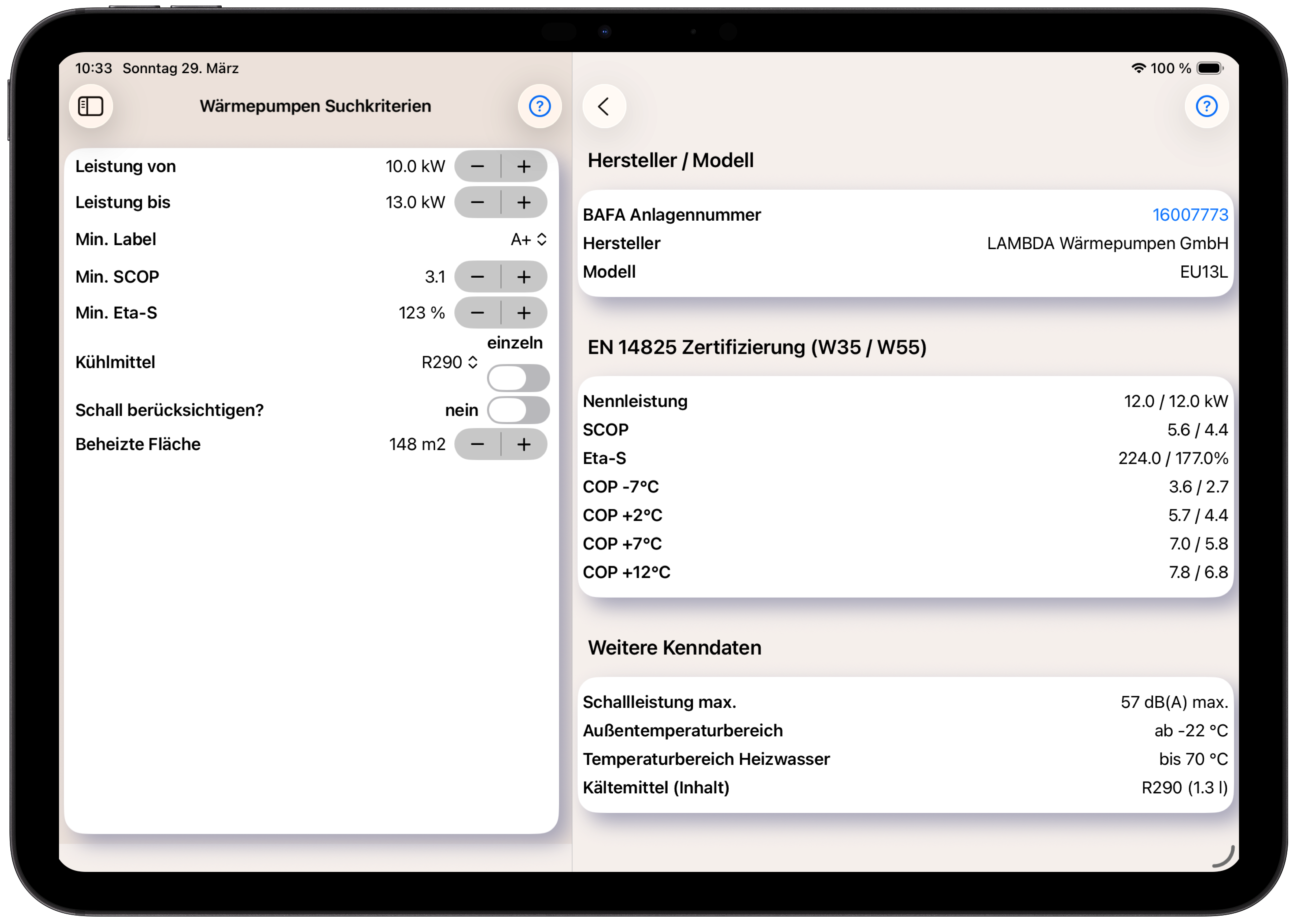Select the Wärmepumpen Suchkriterien header
Image resolution: width=1298 pixels, height=924 pixels.
[316, 106]
